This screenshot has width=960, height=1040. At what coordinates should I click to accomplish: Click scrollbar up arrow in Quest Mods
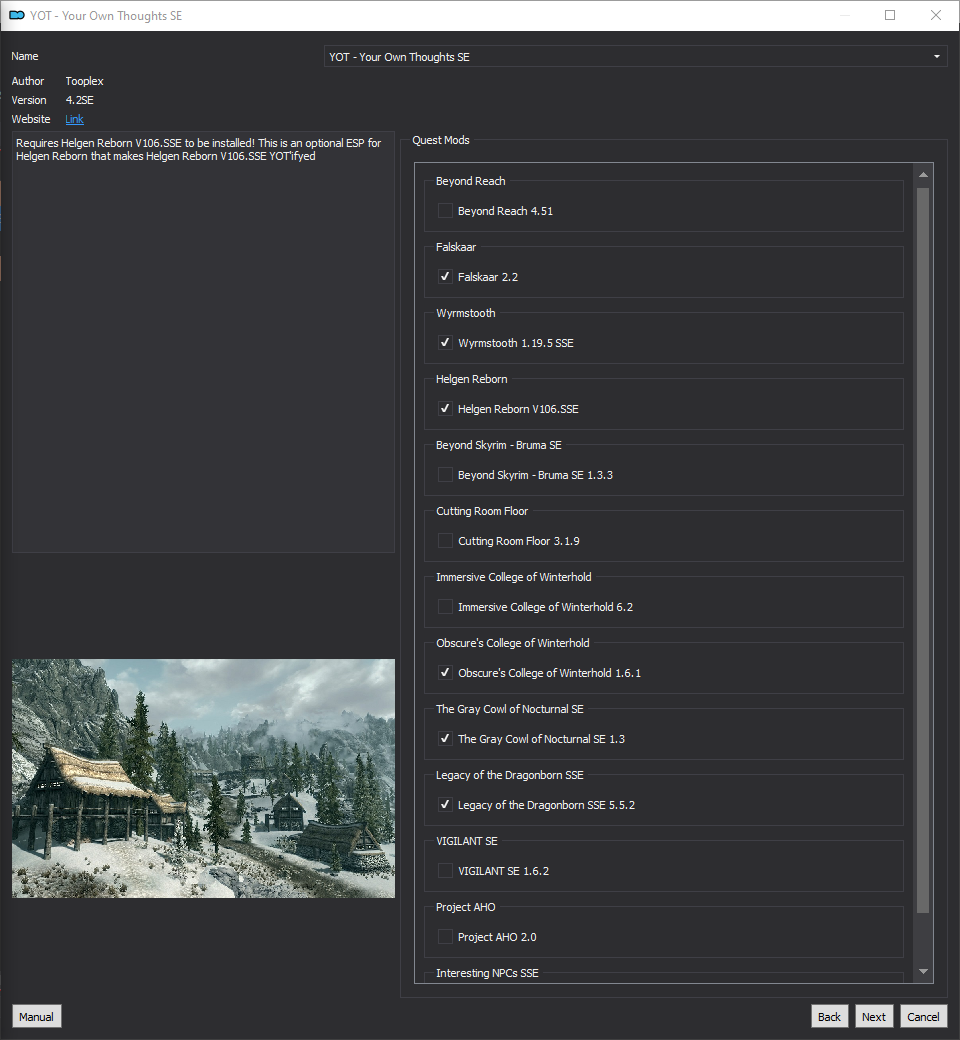[923, 175]
